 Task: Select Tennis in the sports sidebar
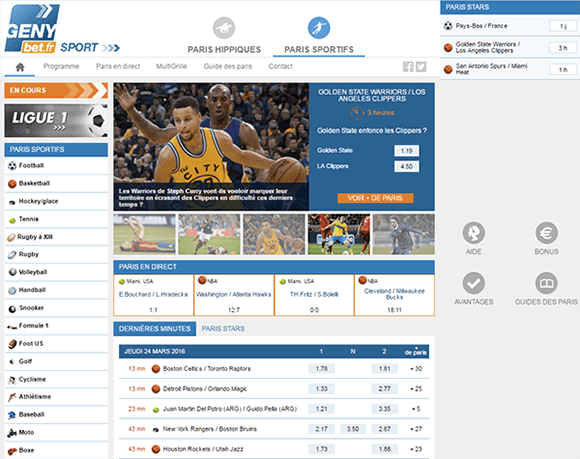point(56,219)
